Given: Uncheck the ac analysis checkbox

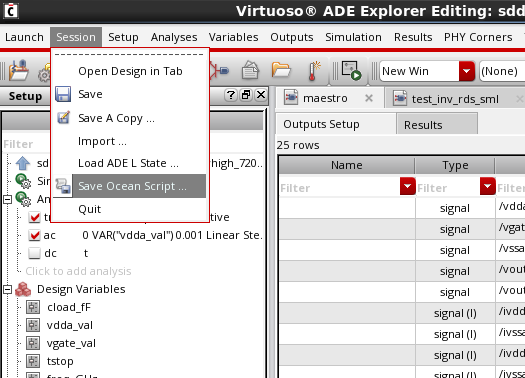Looking at the screenshot, I should tap(34, 235).
